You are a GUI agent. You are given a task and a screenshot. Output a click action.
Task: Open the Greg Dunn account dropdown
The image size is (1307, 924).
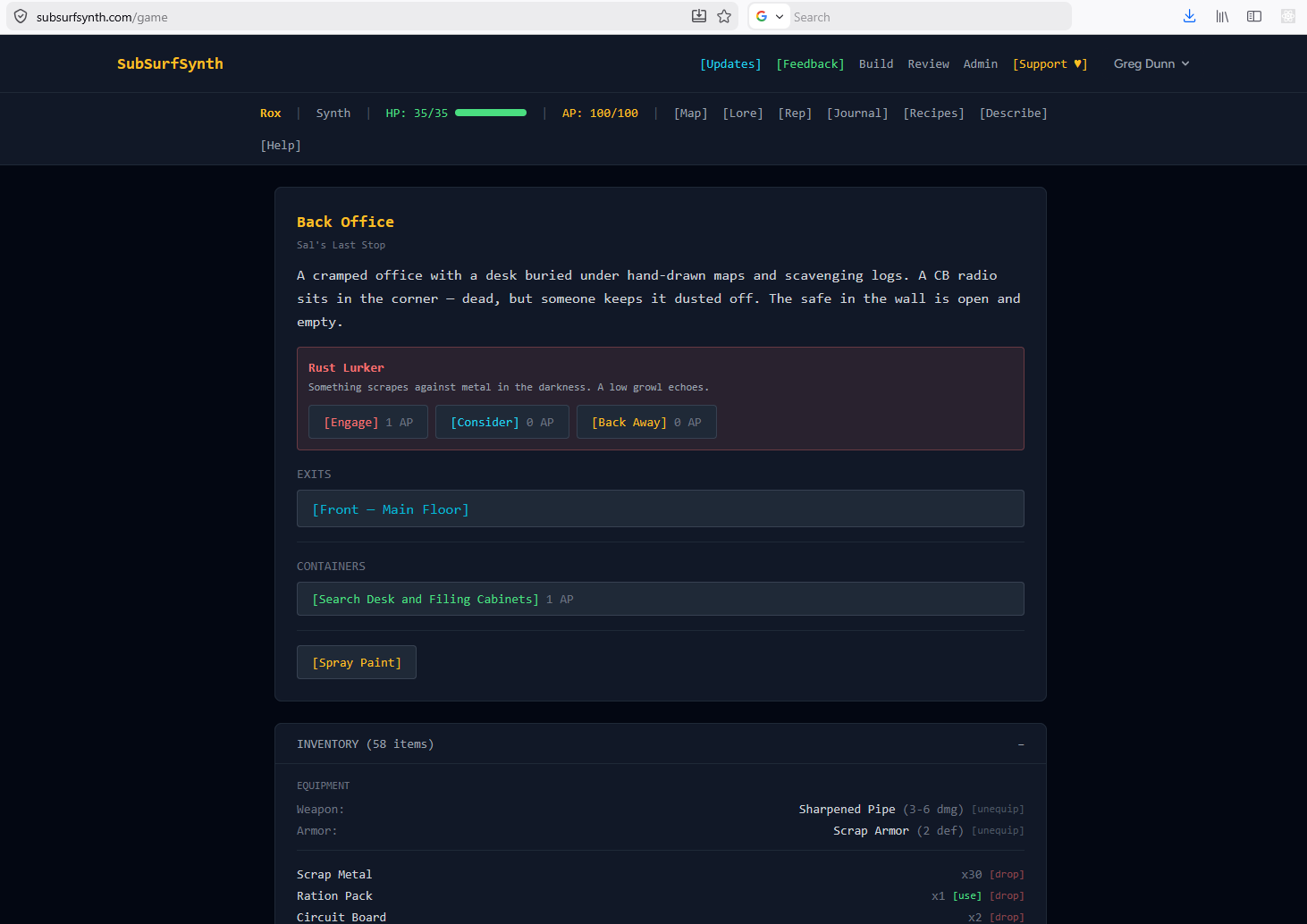point(1151,63)
